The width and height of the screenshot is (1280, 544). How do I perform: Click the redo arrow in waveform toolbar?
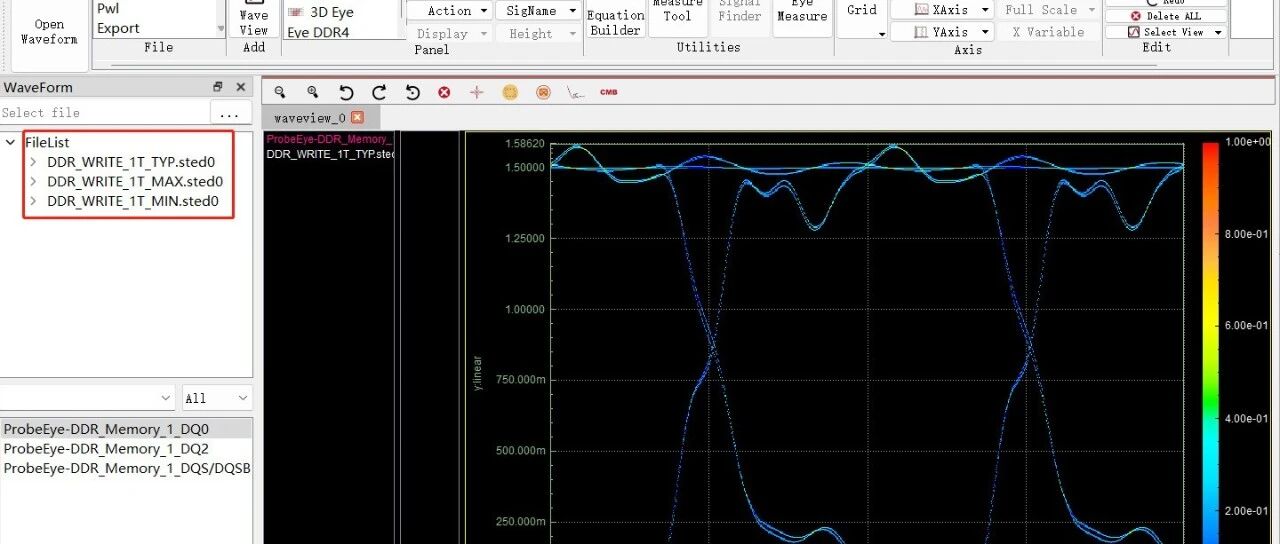[x=379, y=92]
